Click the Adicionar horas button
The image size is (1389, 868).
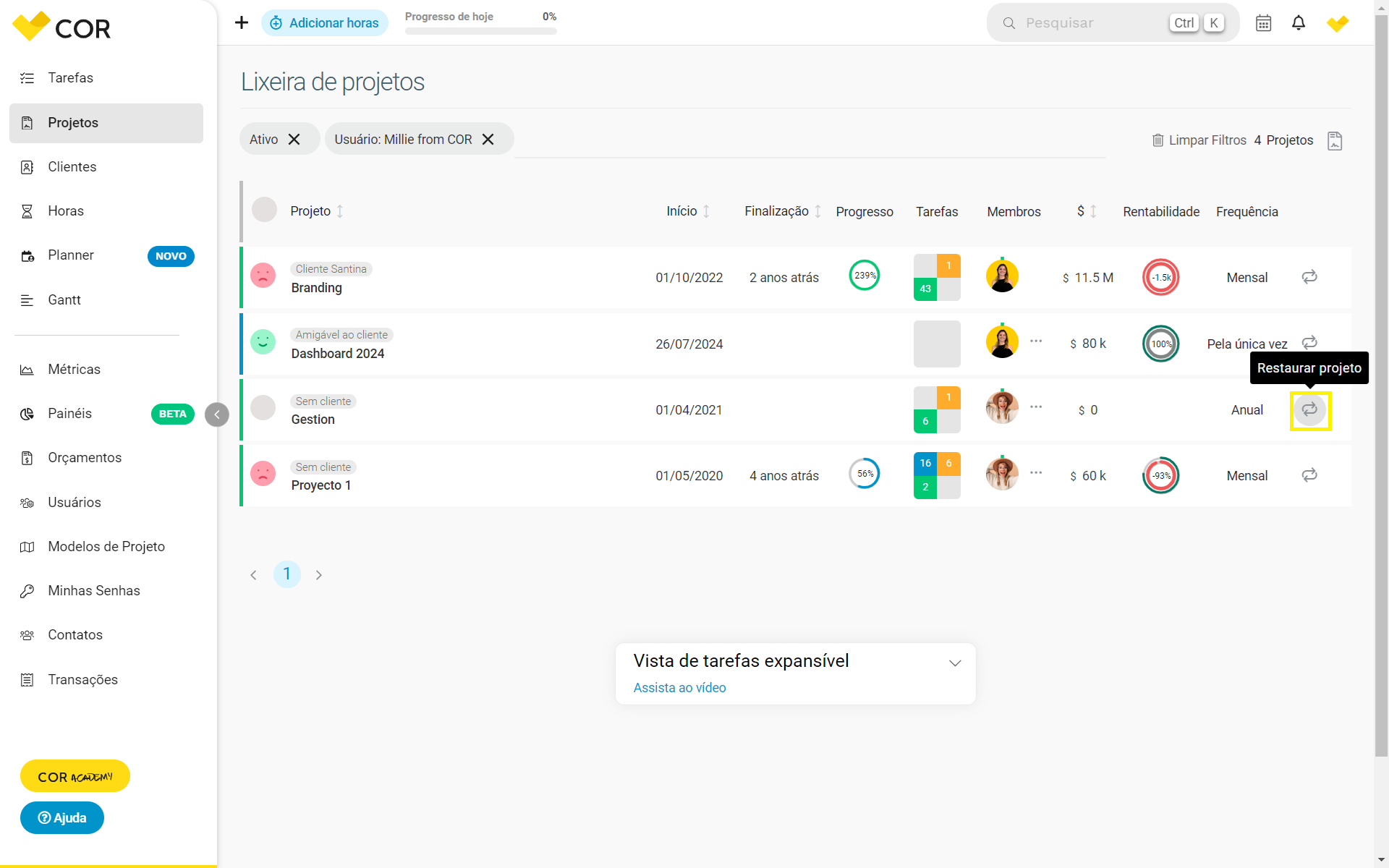[x=325, y=23]
